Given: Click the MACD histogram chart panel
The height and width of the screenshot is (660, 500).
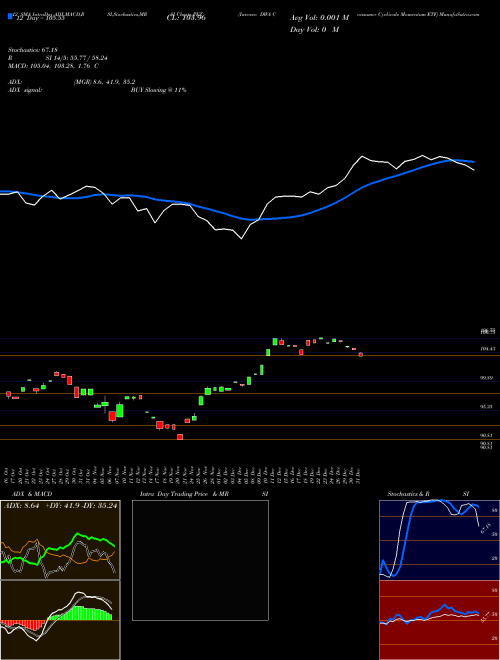Looking at the screenshot, I should pyautogui.click(x=60, y=620).
